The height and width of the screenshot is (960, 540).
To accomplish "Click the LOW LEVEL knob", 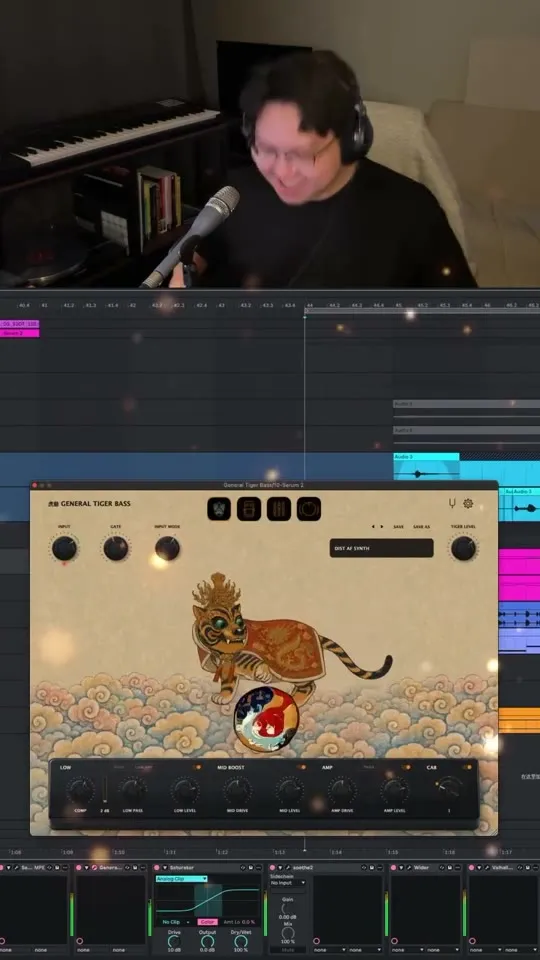I will pyautogui.click(x=185, y=790).
